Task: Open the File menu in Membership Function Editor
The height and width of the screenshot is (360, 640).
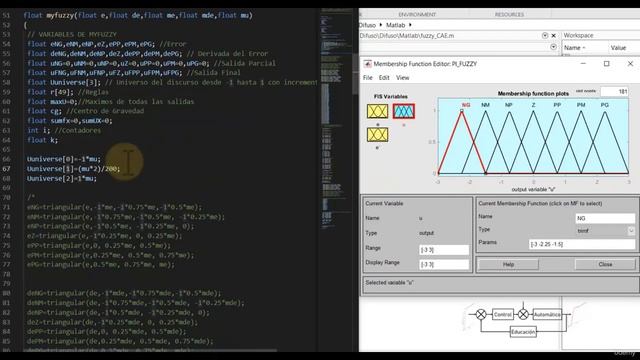Action: [367, 78]
